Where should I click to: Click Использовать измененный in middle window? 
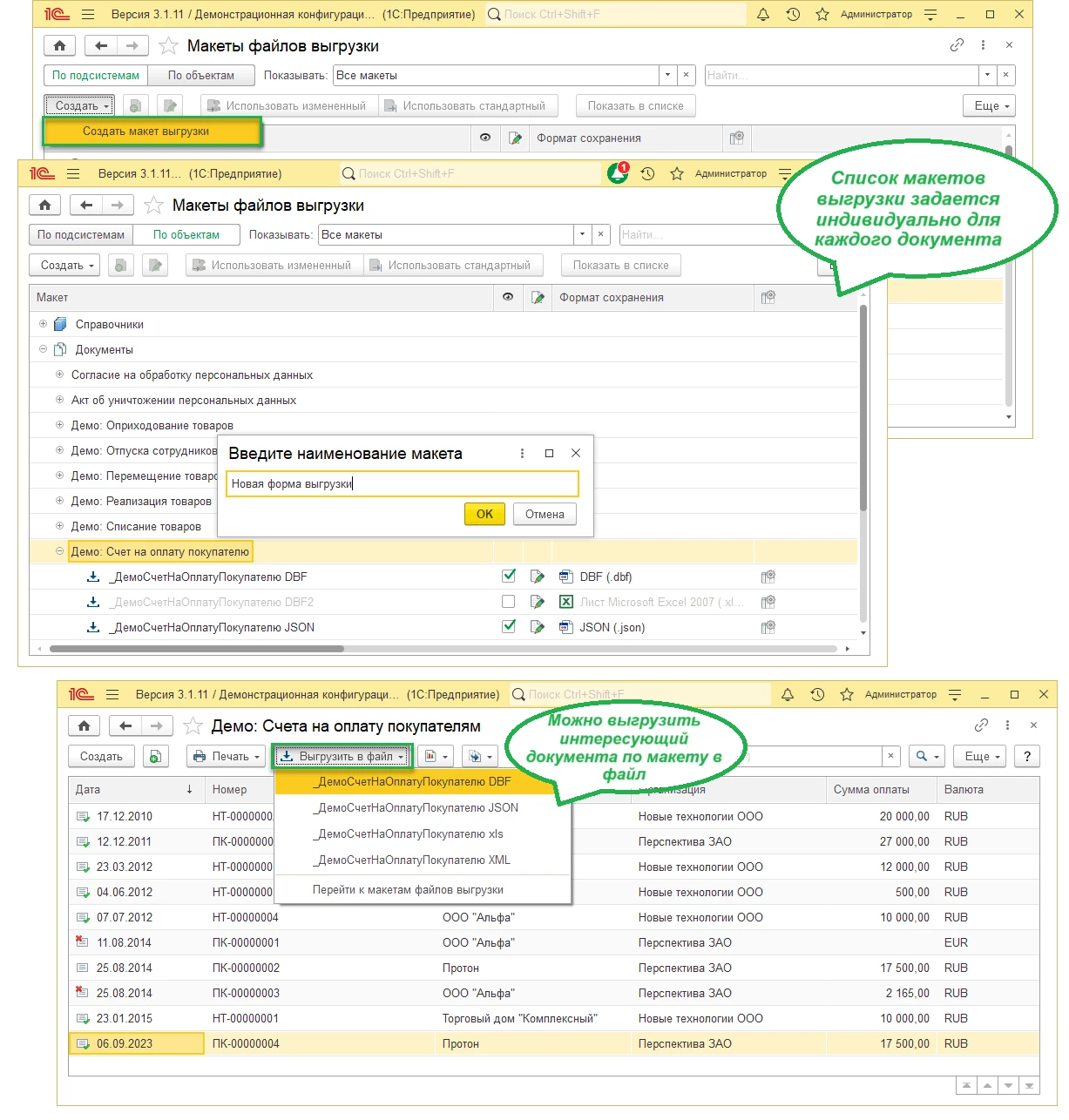[x=274, y=266]
